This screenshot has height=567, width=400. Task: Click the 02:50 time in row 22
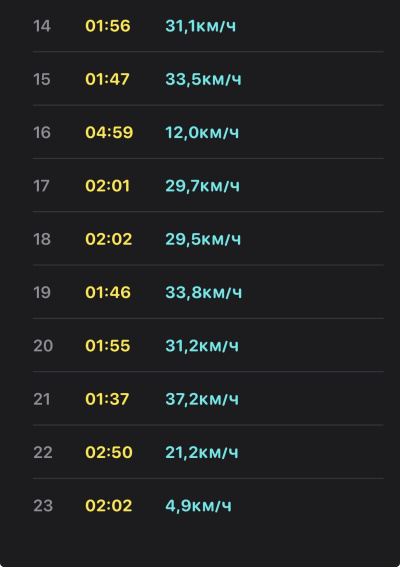pos(109,452)
